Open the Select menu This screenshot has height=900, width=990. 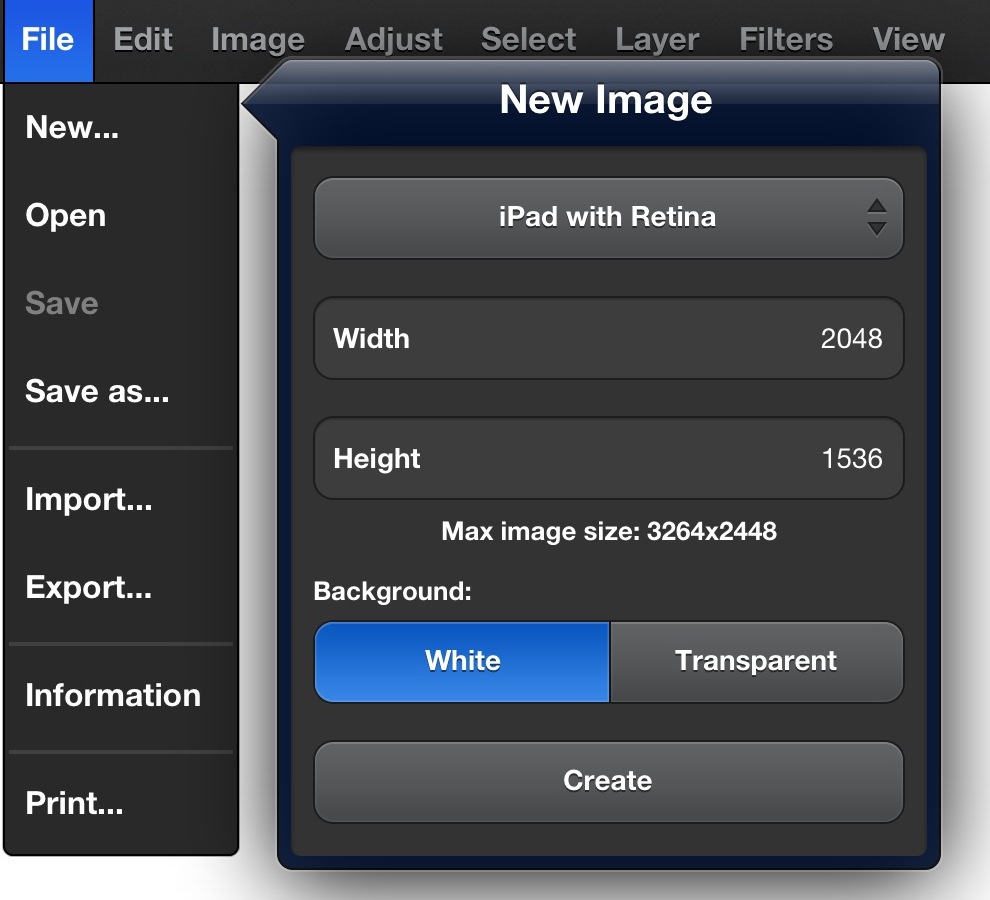[528, 40]
